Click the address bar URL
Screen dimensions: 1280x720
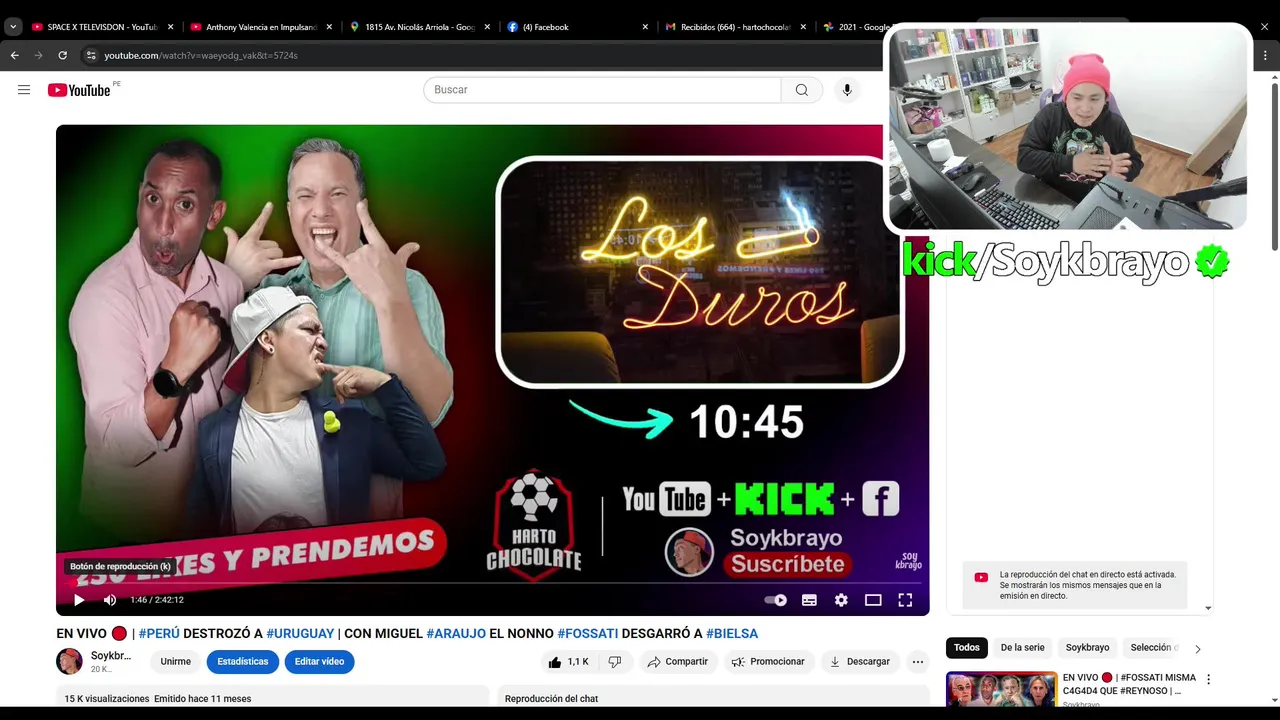click(x=201, y=56)
